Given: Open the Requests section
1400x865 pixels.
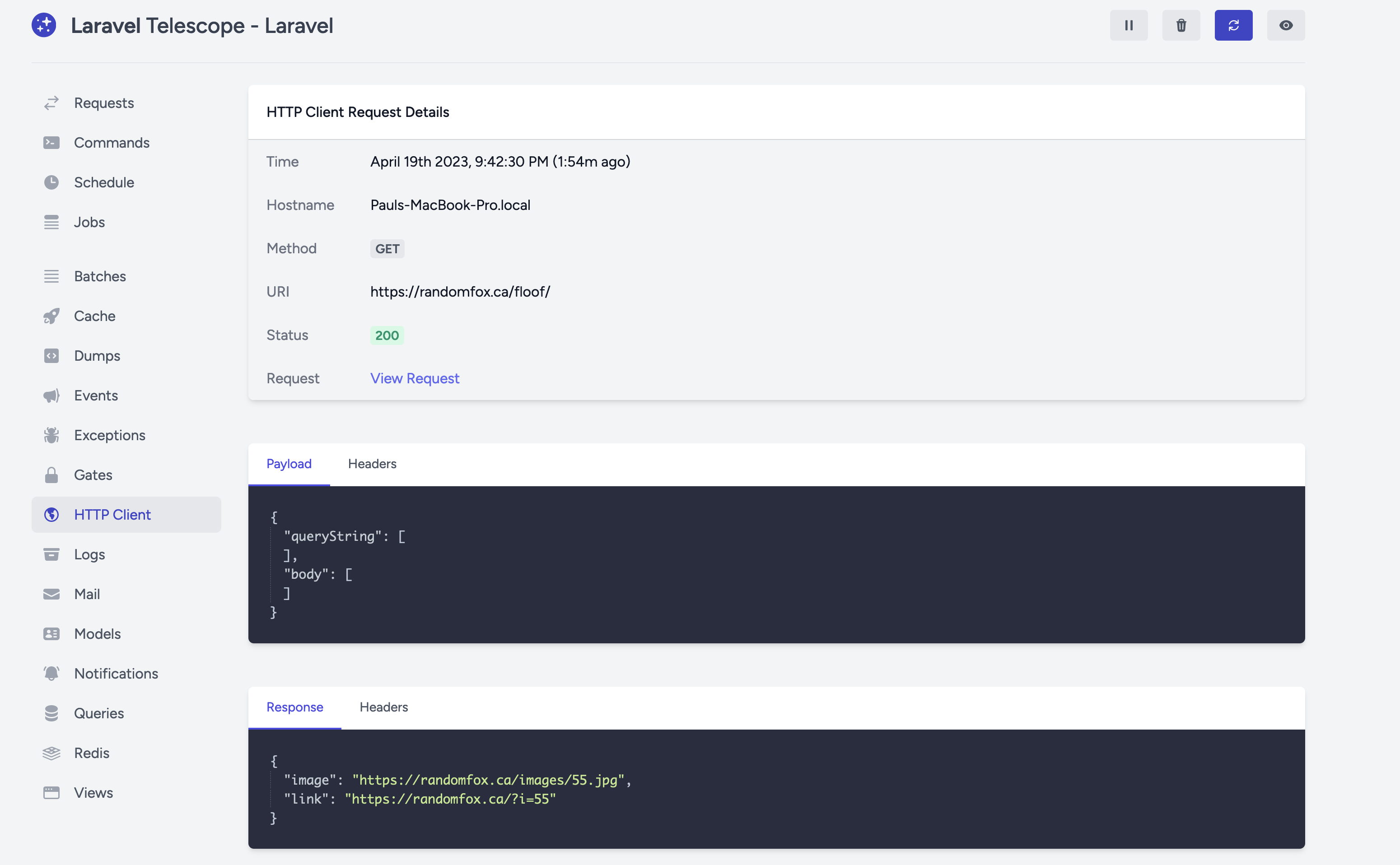Looking at the screenshot, I should pos(126,103).
